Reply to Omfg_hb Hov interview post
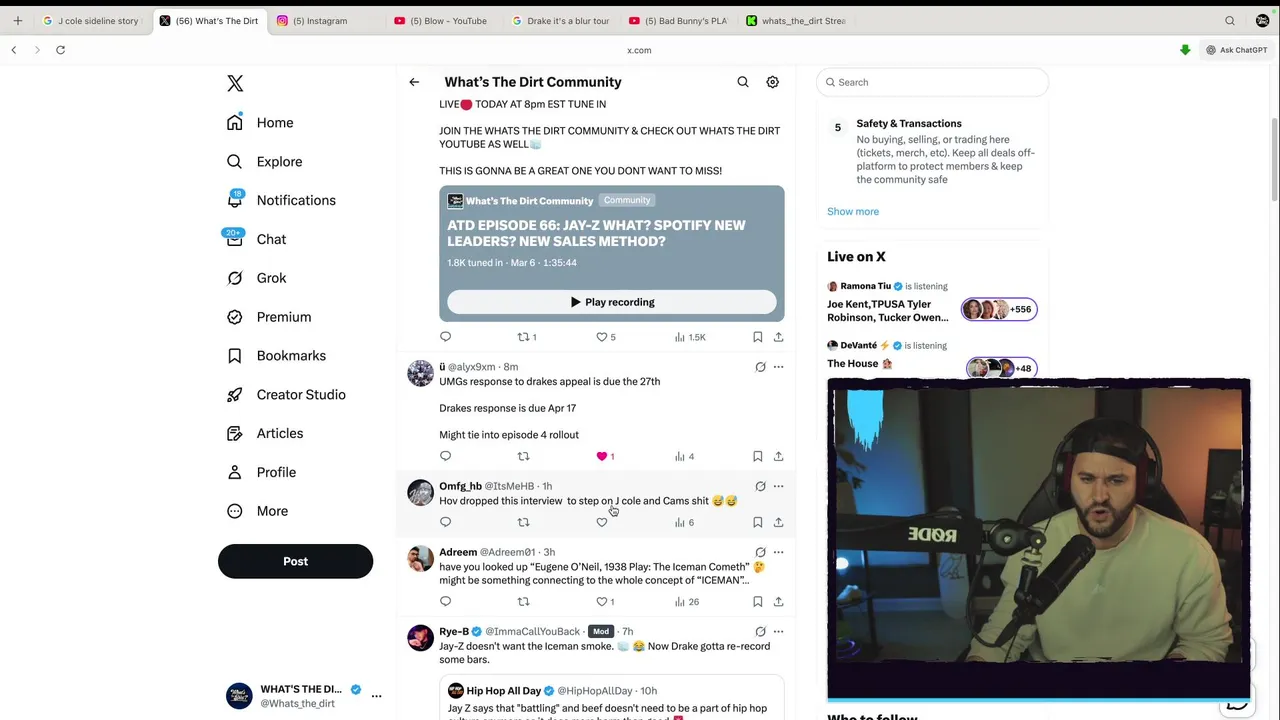Viewport: 1280px width, 720px height. coord(446,522)
